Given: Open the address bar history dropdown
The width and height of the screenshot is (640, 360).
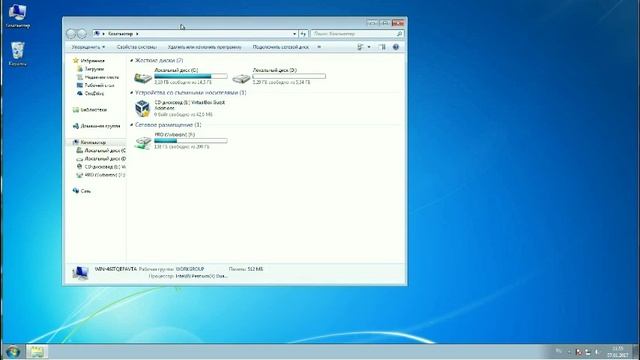Looking at the screenshot, I should tap(295, 34).
